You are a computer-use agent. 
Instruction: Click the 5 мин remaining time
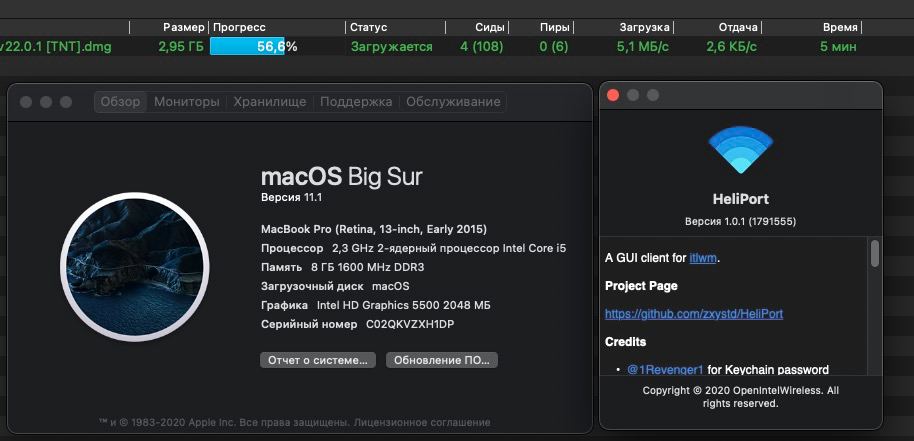coord(838,47)
